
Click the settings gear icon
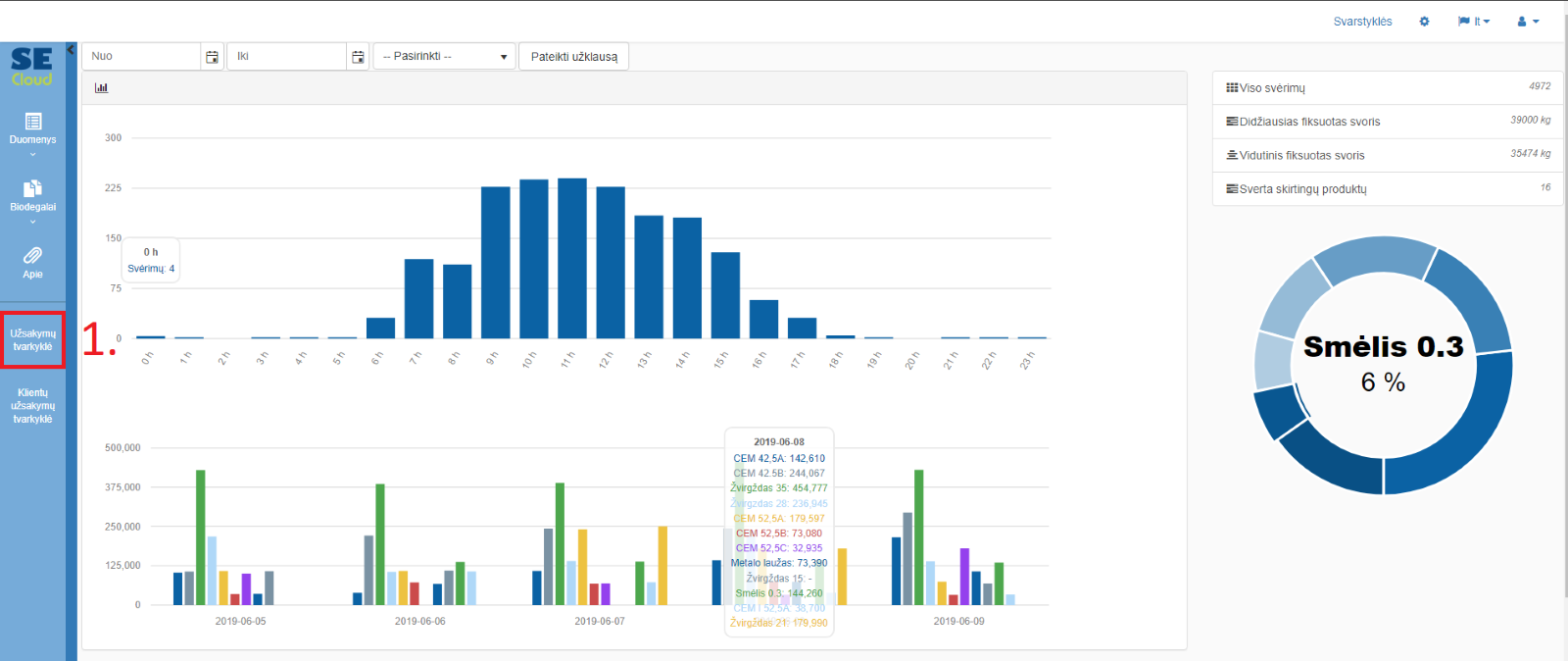[1424, 22]
